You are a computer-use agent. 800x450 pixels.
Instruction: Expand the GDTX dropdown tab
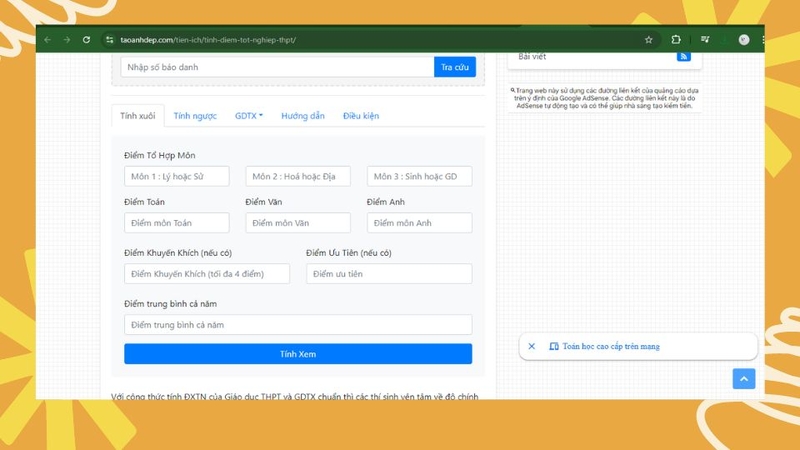(248, 116)
